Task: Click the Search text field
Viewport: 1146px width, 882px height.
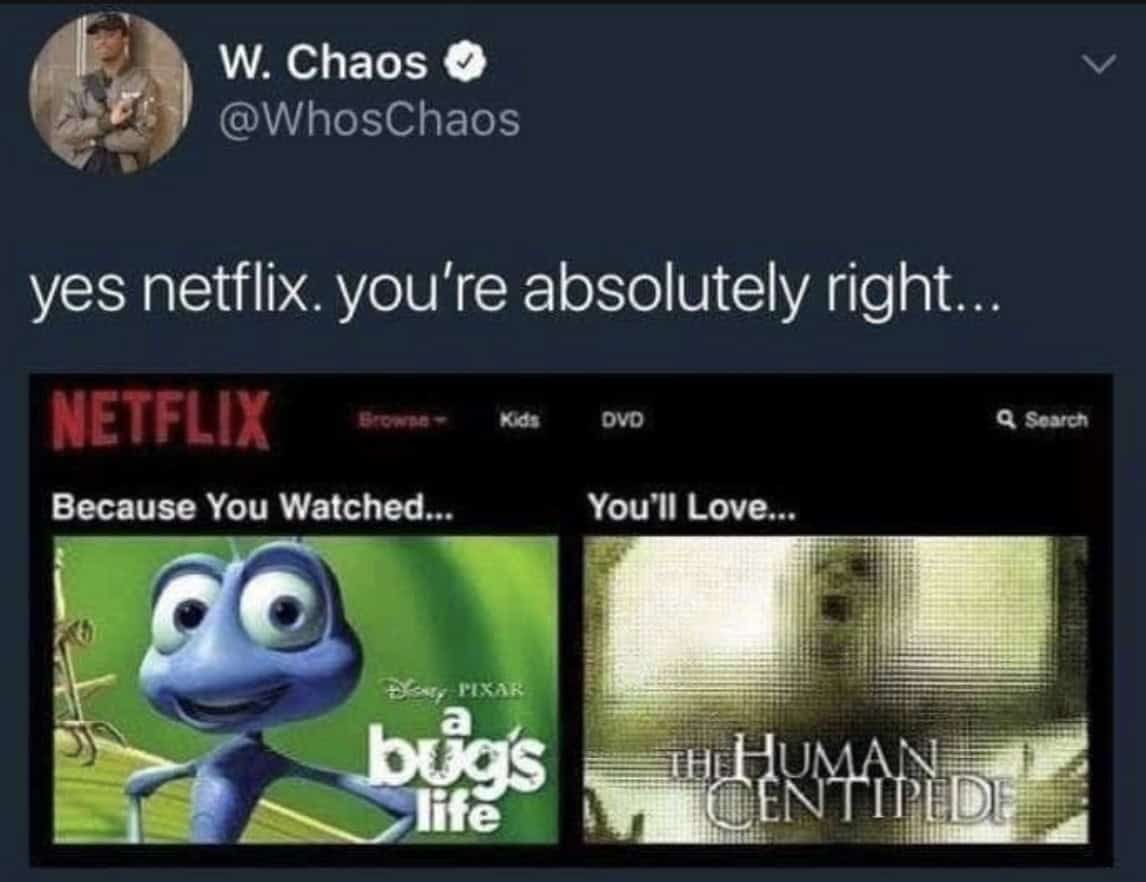Action: pyautogui.click(x=1056, y=419)
